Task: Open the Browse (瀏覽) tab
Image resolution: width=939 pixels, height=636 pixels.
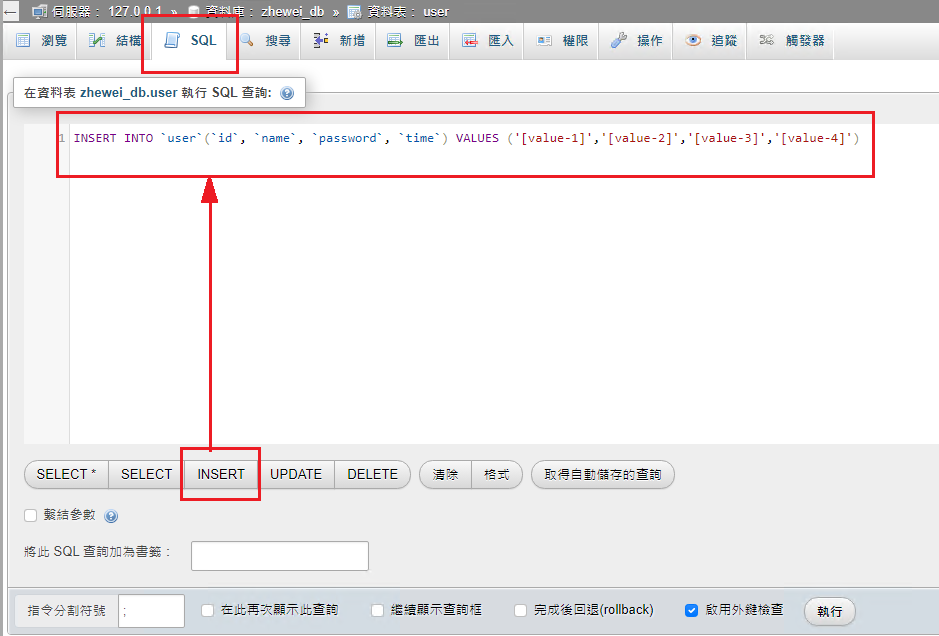Action: click(42, 41)
